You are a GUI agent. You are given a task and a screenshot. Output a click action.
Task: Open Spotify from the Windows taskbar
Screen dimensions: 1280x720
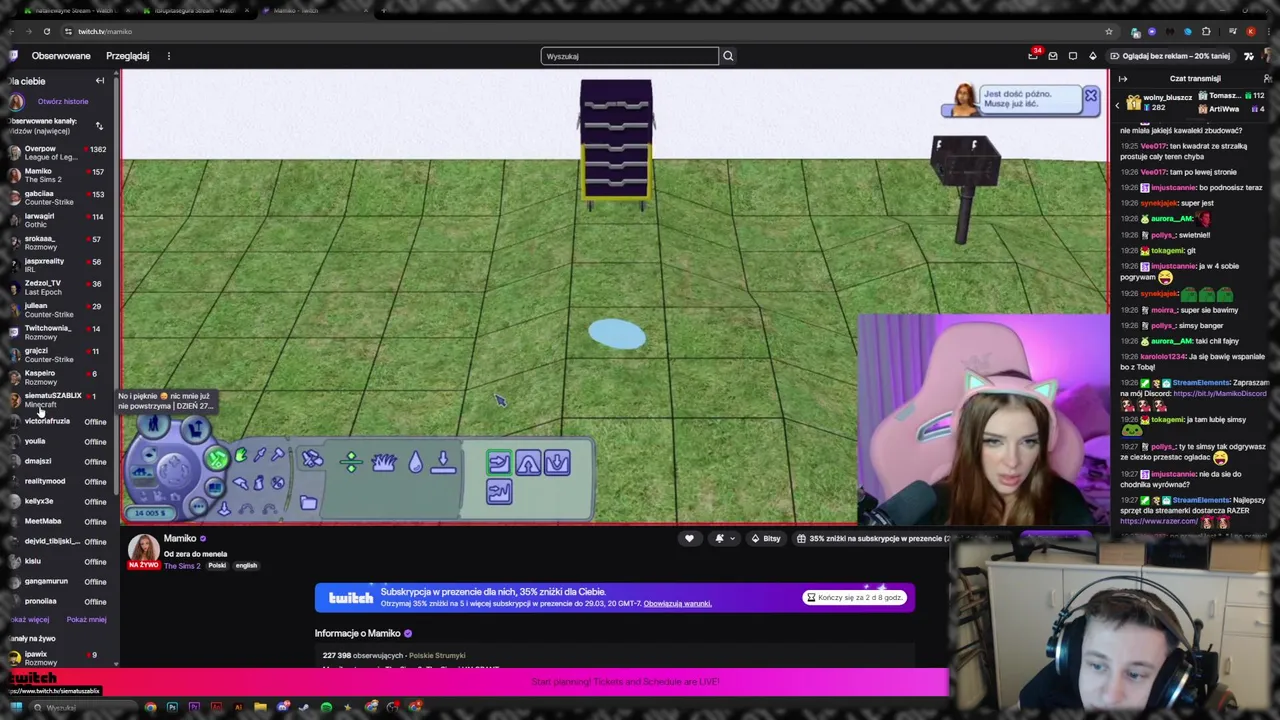326,708
